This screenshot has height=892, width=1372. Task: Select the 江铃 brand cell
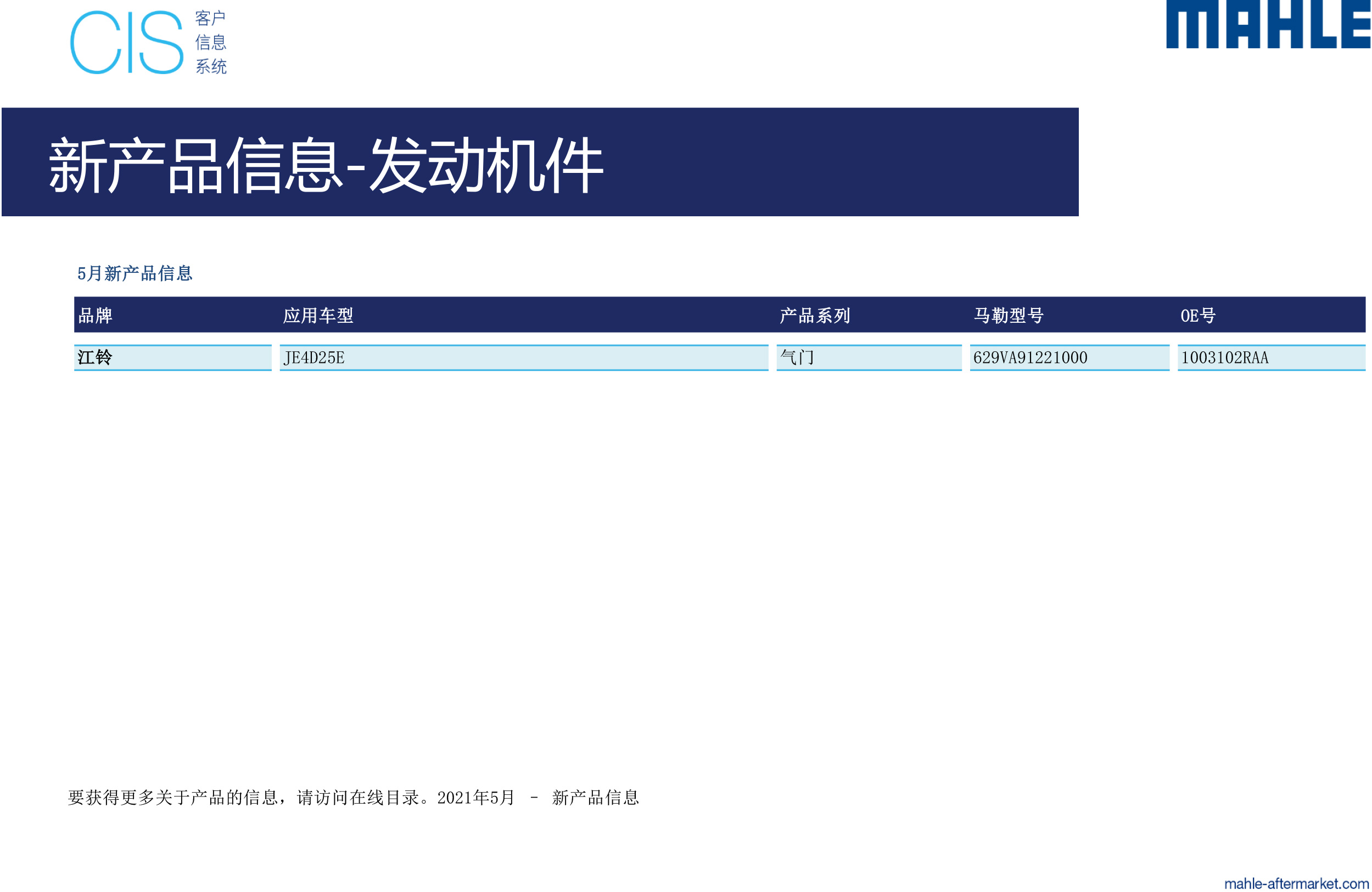[x=173, y=358]
